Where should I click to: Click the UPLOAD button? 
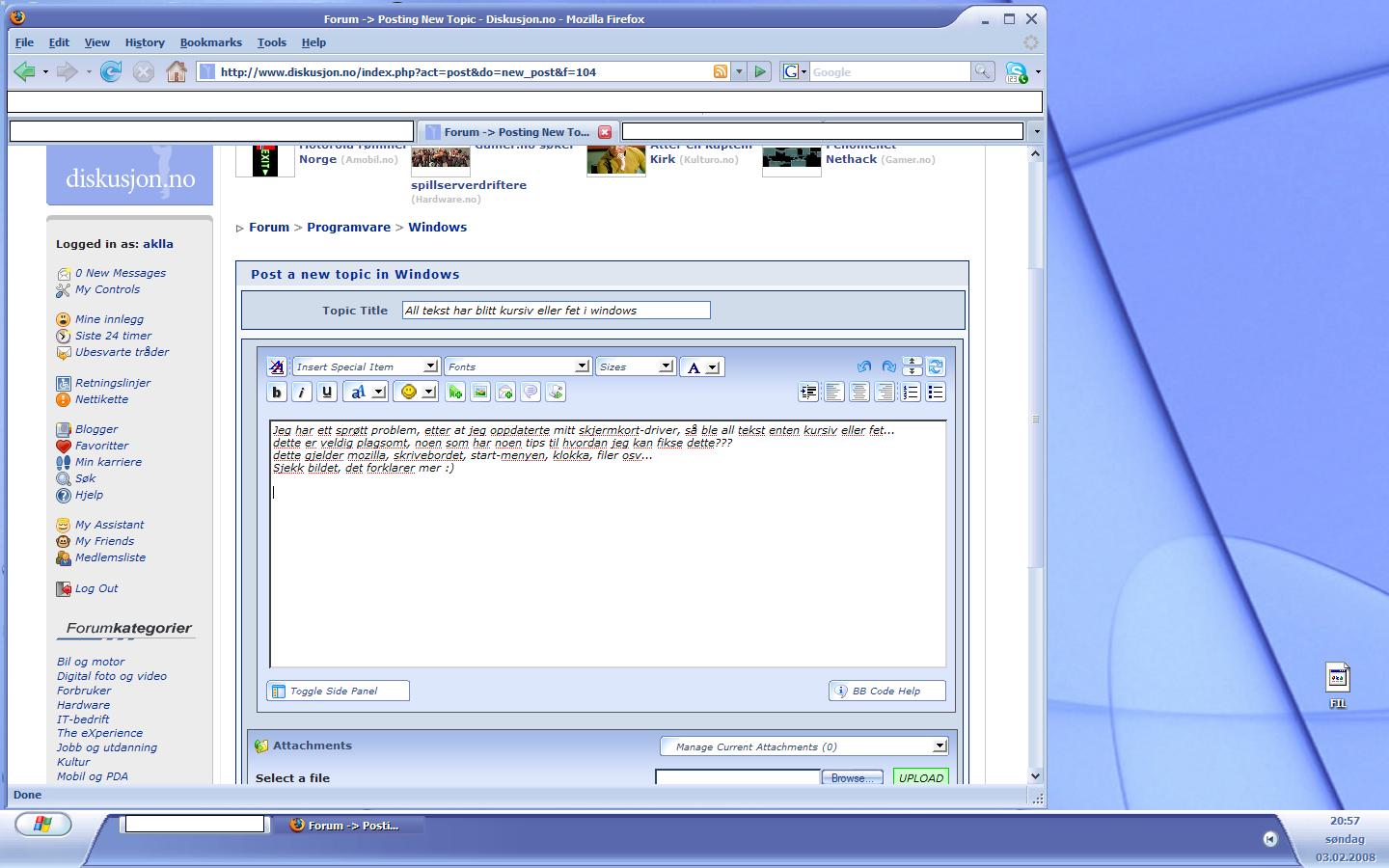pos(921,777)
